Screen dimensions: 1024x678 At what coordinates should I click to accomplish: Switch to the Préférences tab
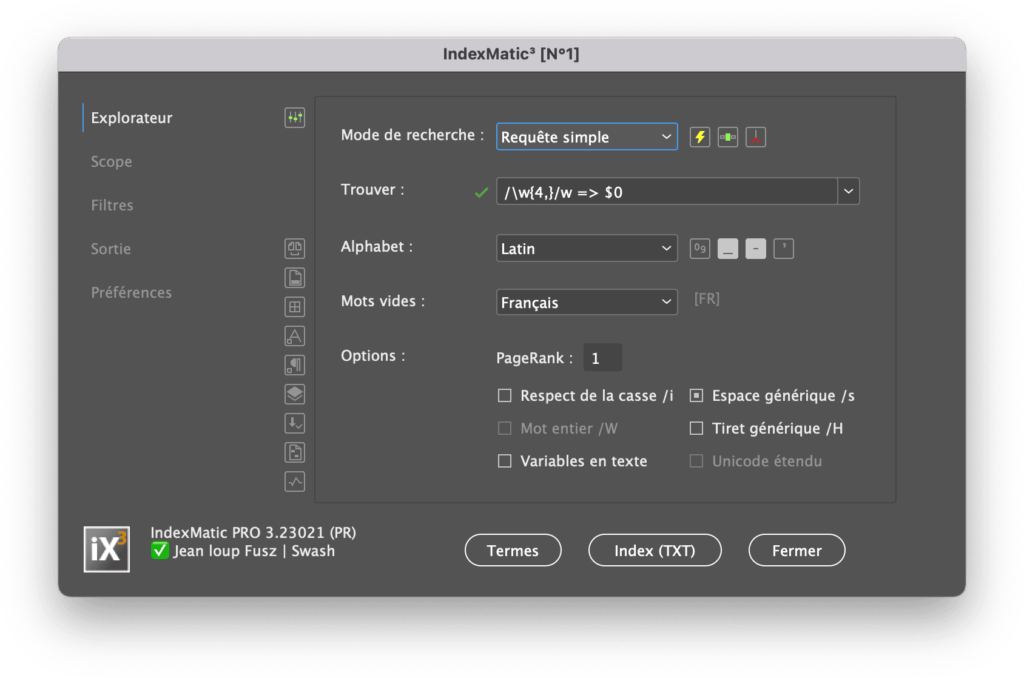[131, 293]
